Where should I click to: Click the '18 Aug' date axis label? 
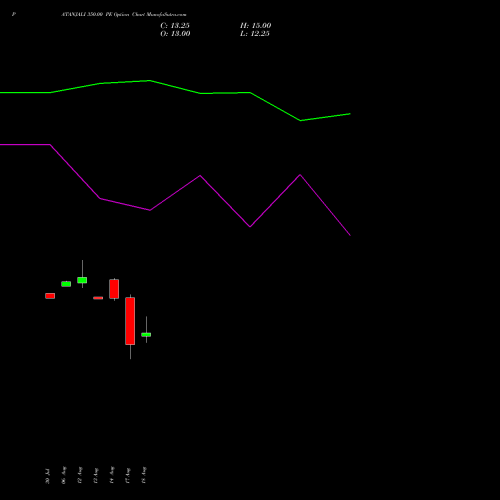tap(144, 475)
